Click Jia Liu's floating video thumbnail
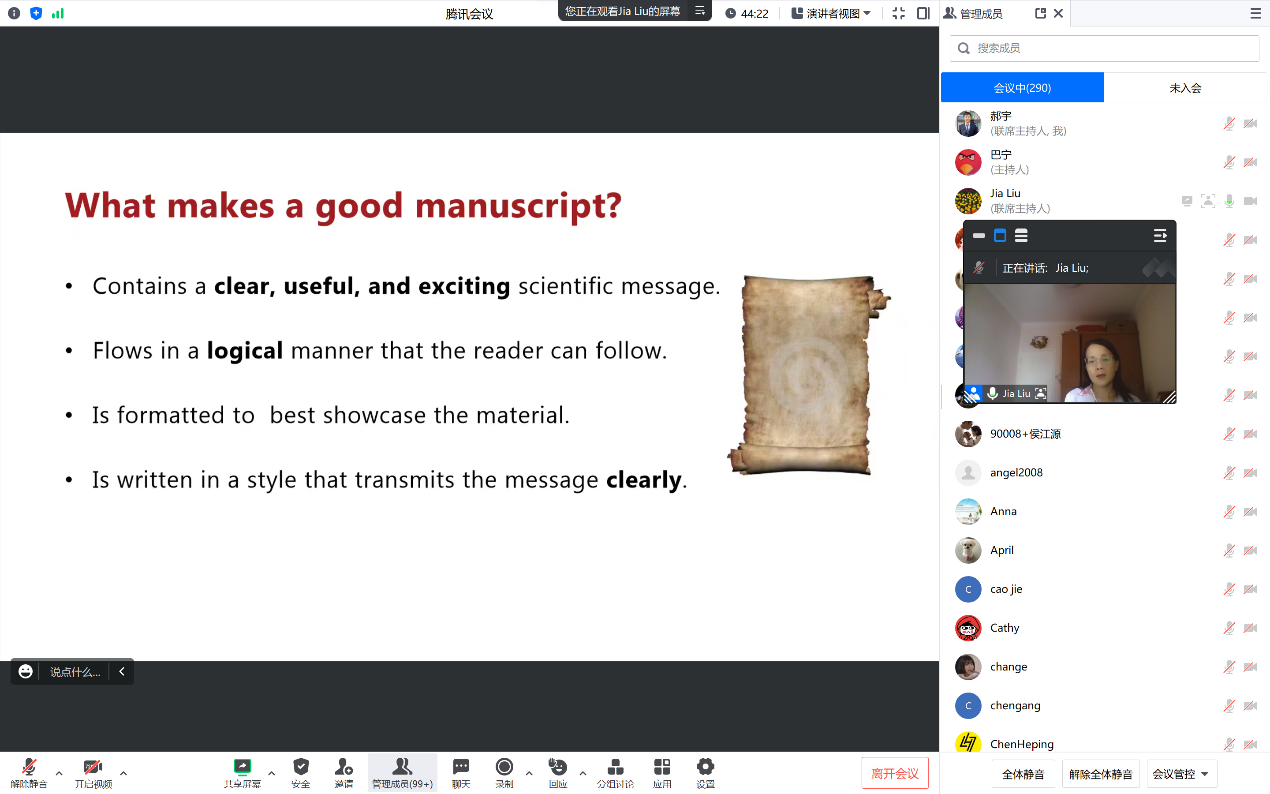The width and height of the screenshot is (1270, 794). click(x=1069, y=342)
